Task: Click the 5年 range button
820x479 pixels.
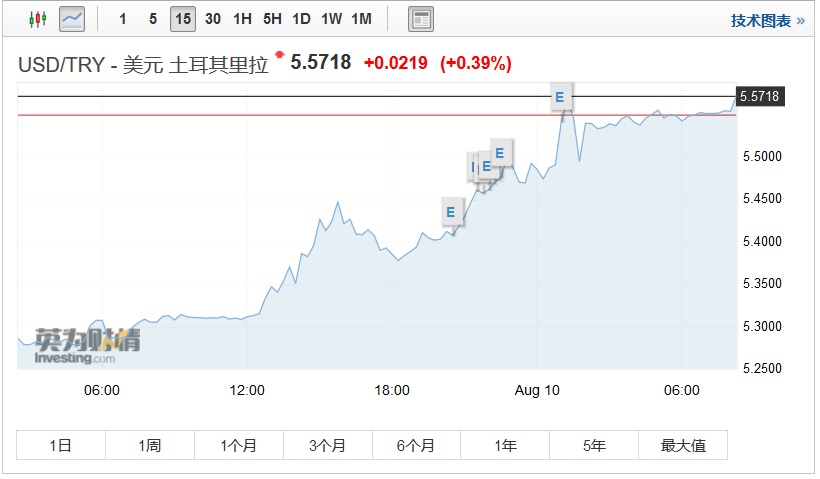Action: (x=594, y=445)
